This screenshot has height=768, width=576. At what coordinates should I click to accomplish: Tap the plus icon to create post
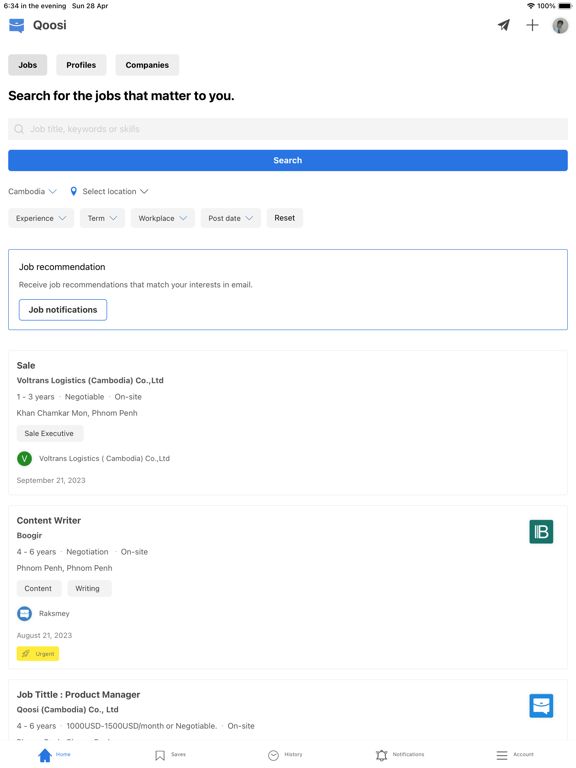tap(532, 25)
